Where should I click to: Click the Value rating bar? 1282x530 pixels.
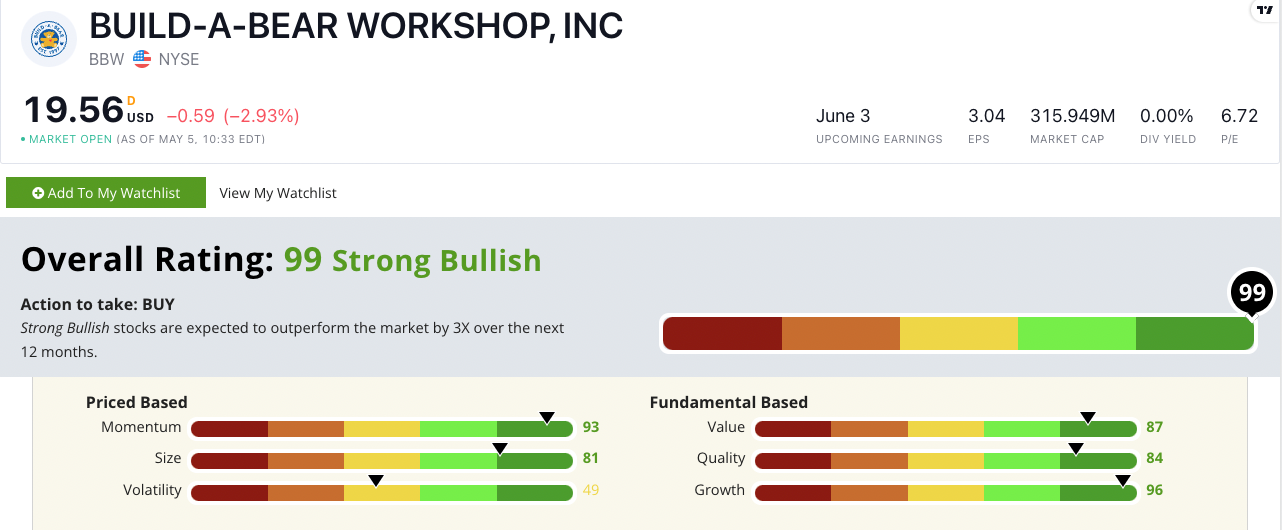tap(945, 429)
